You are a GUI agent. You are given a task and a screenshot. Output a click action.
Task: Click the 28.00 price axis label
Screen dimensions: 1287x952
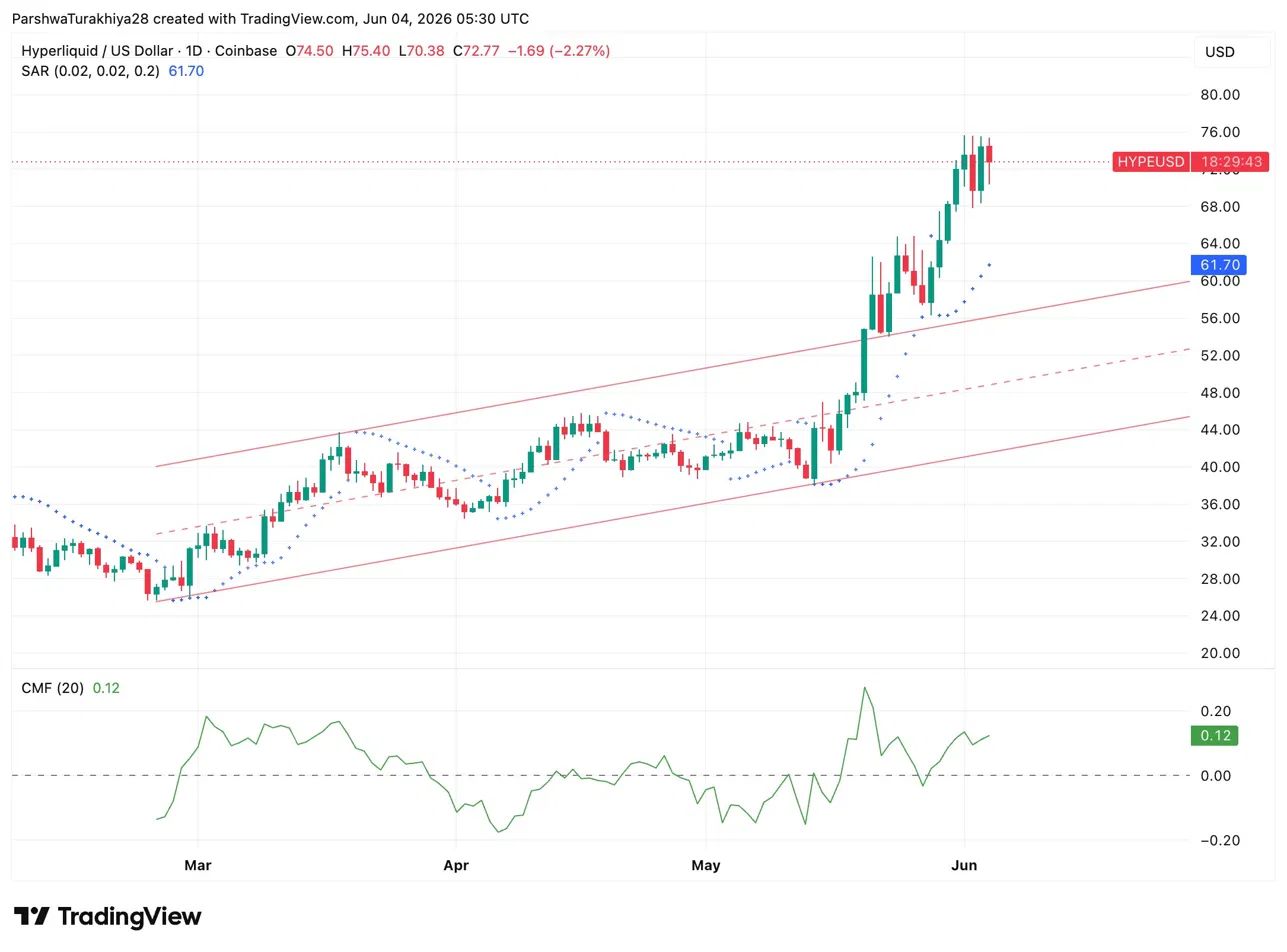click(1220, 578)
